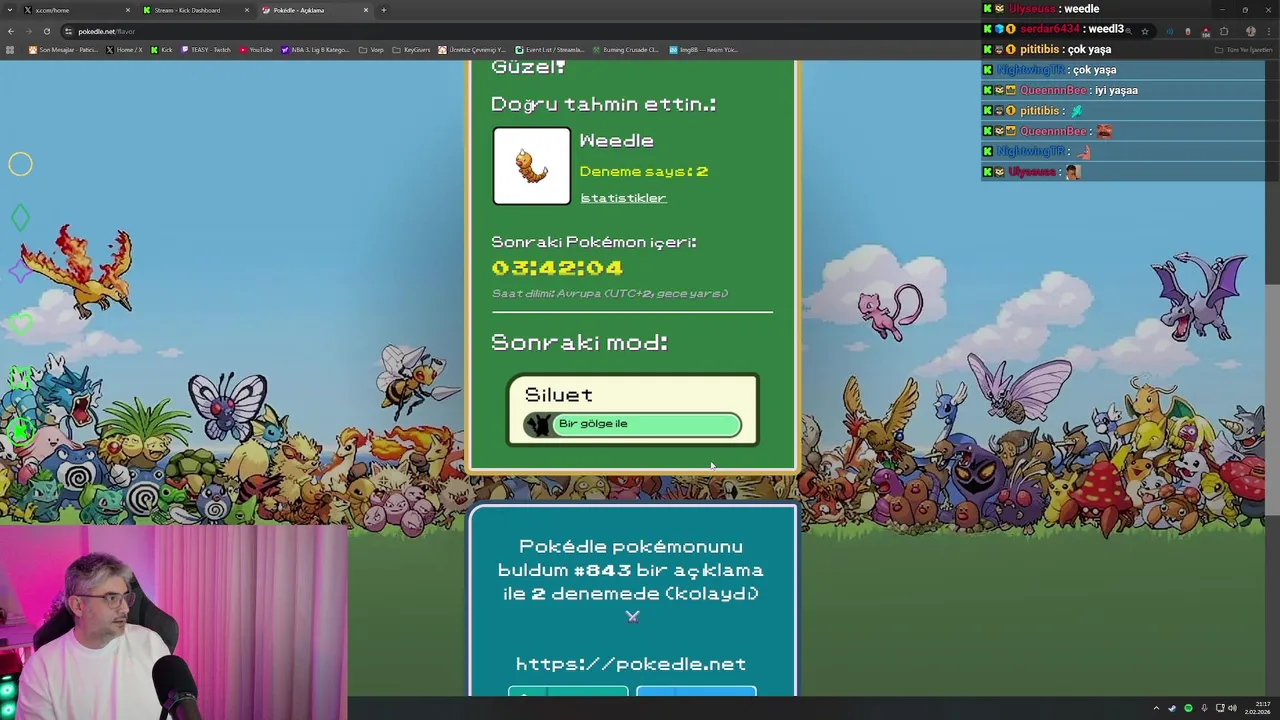This screenshot has height=720, width=1280.
Task: Open the Steam tray icon
Action: pyautogui.click(x=1172, y=708)
